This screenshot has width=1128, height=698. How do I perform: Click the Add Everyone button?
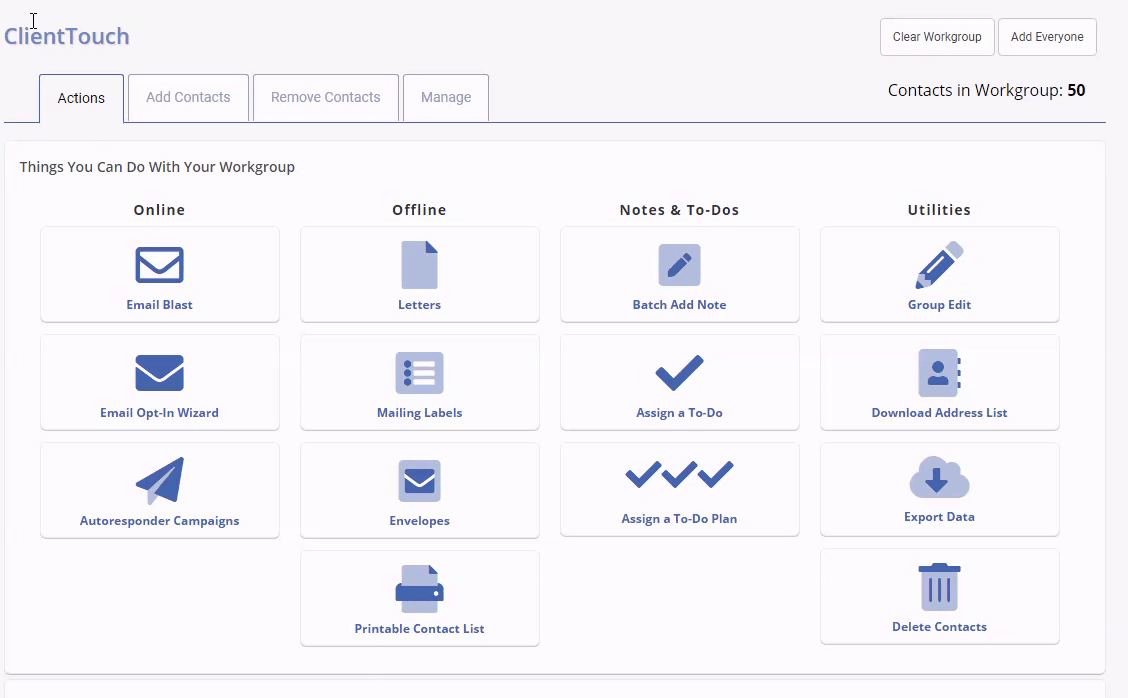coord(1047,37)
